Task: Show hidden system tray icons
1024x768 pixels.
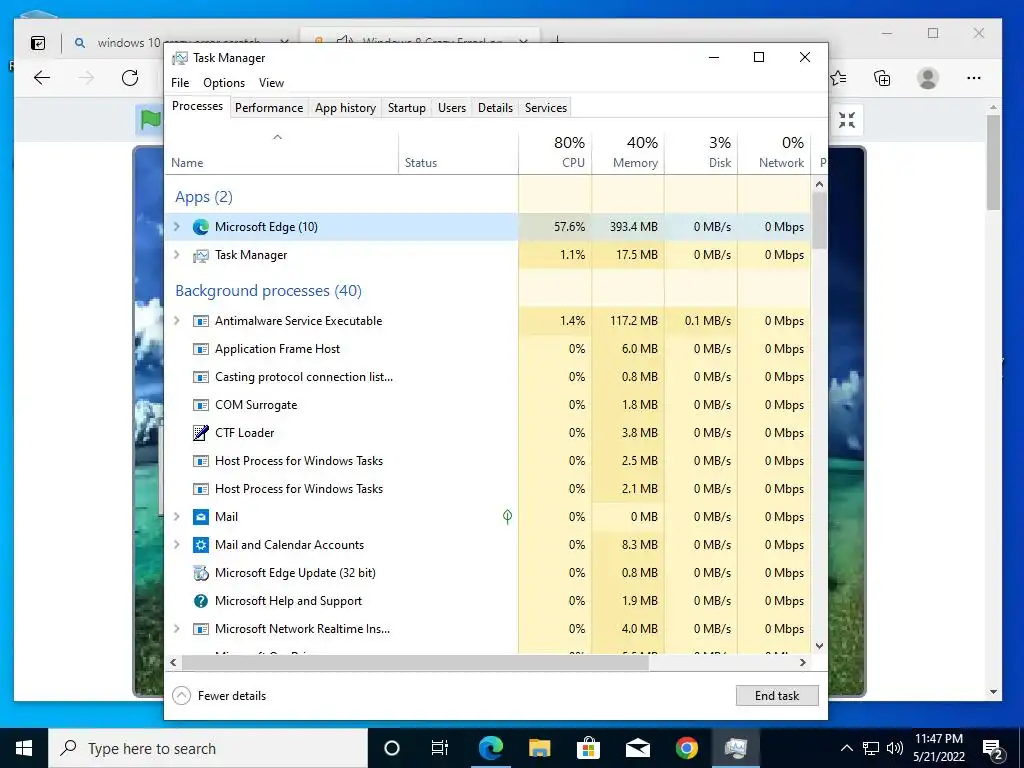Action: tap(846, 748)
